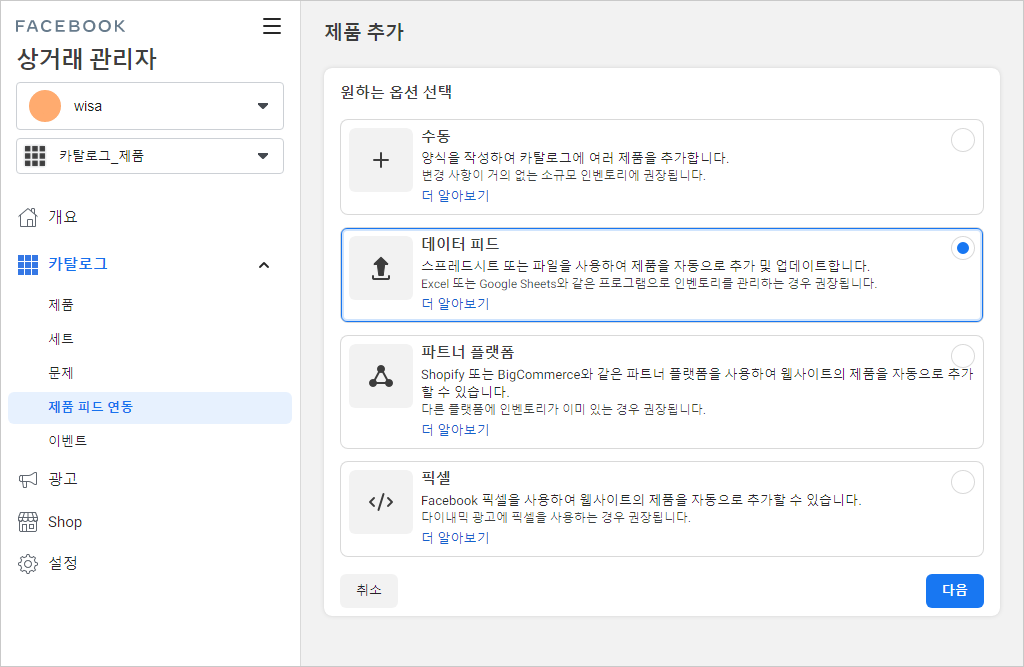Click the 데이터 피드 option title
Viewport: 1024px width, 667px height.
pyautogui.click(x=460, y=244)
